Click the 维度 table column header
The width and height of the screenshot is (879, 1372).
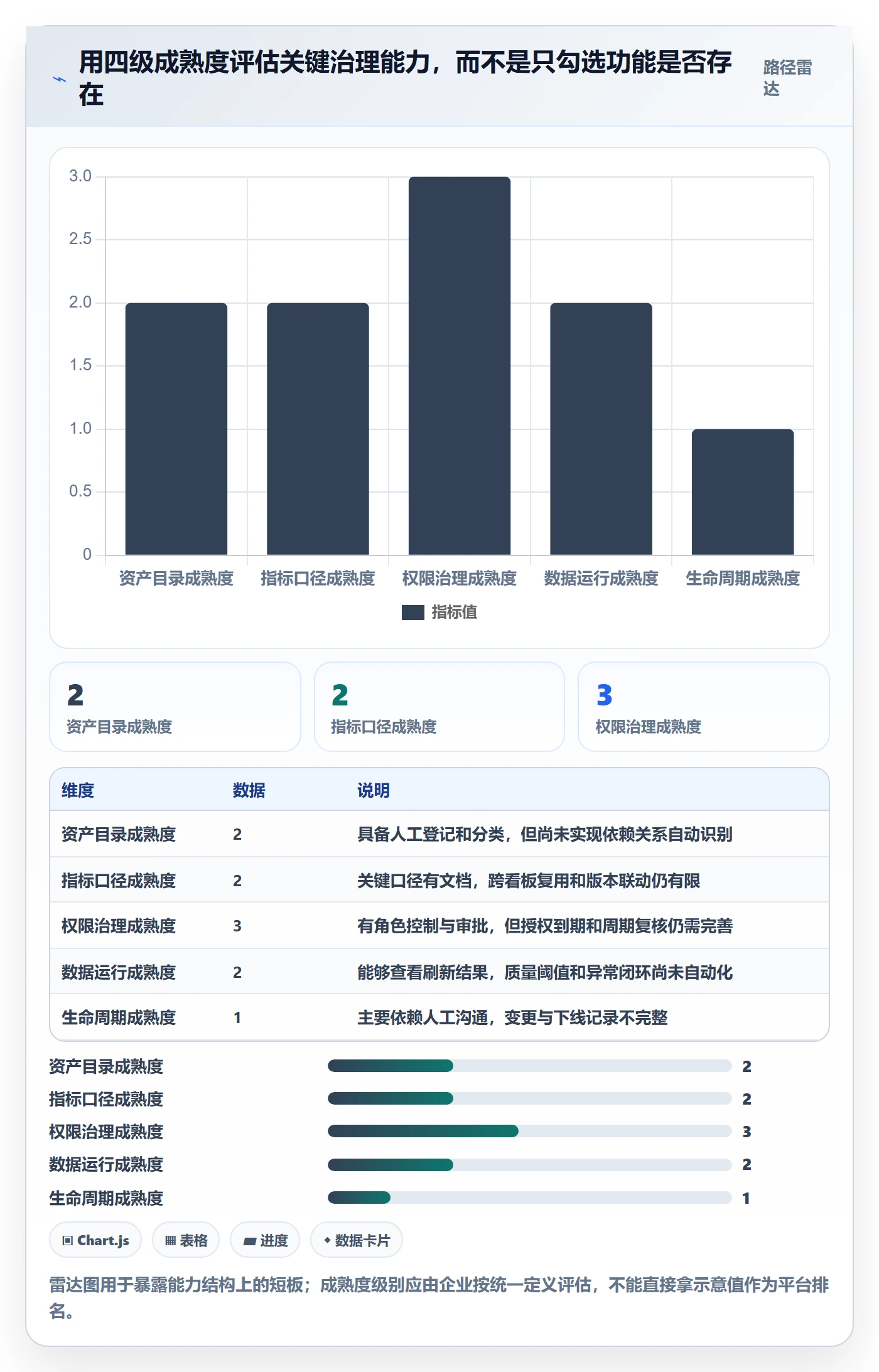tap(78, 791)
